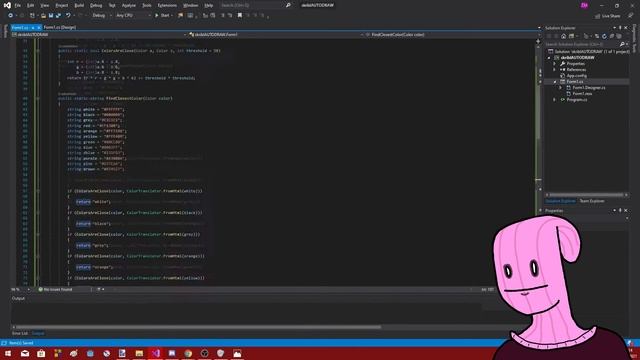Open the Window menu

[x=190, y=5]
